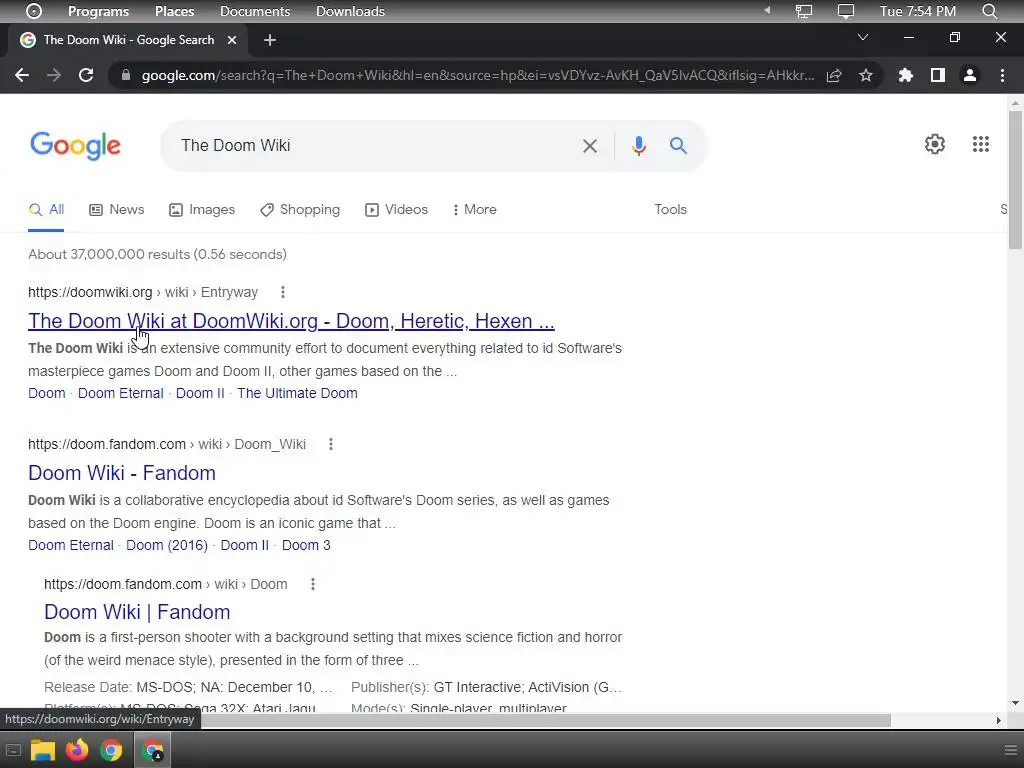
Task: Select the All results tab
Action: click(x=46, y=210)
